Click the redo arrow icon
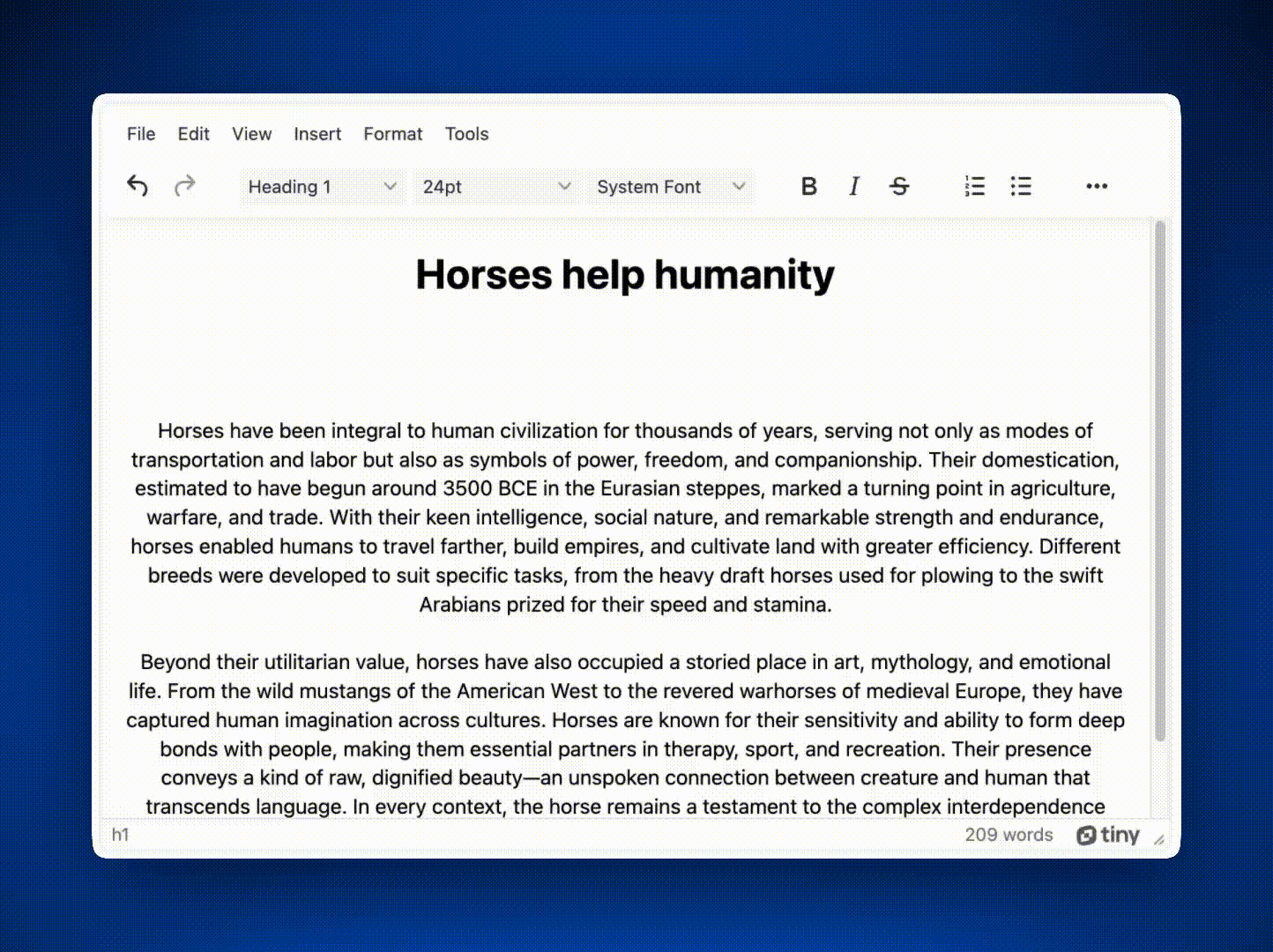Image resolution: width=1273 pixels, height=952 pixels. point(184,186)
